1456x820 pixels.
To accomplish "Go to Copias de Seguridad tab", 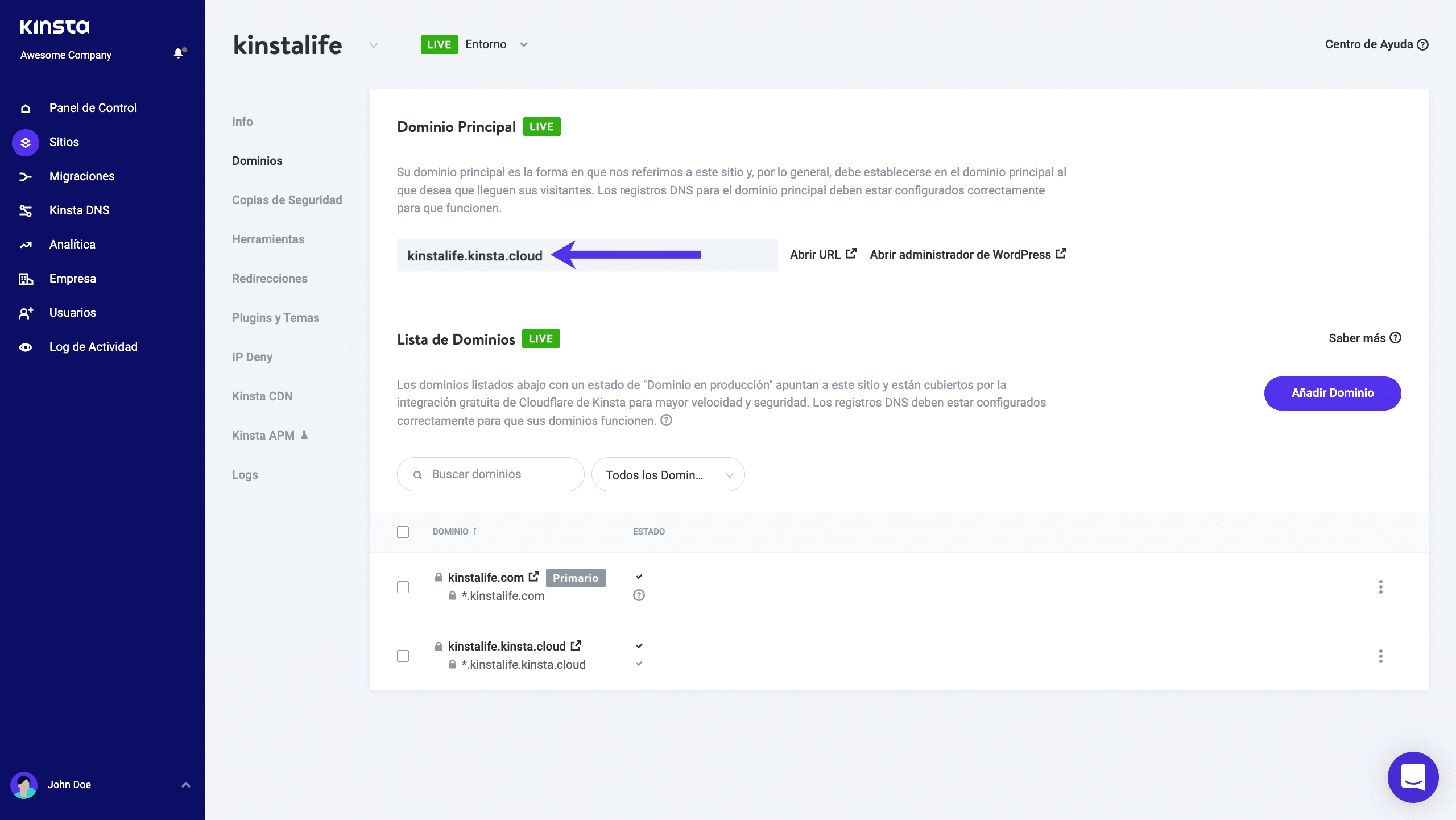I will [287, 200].
